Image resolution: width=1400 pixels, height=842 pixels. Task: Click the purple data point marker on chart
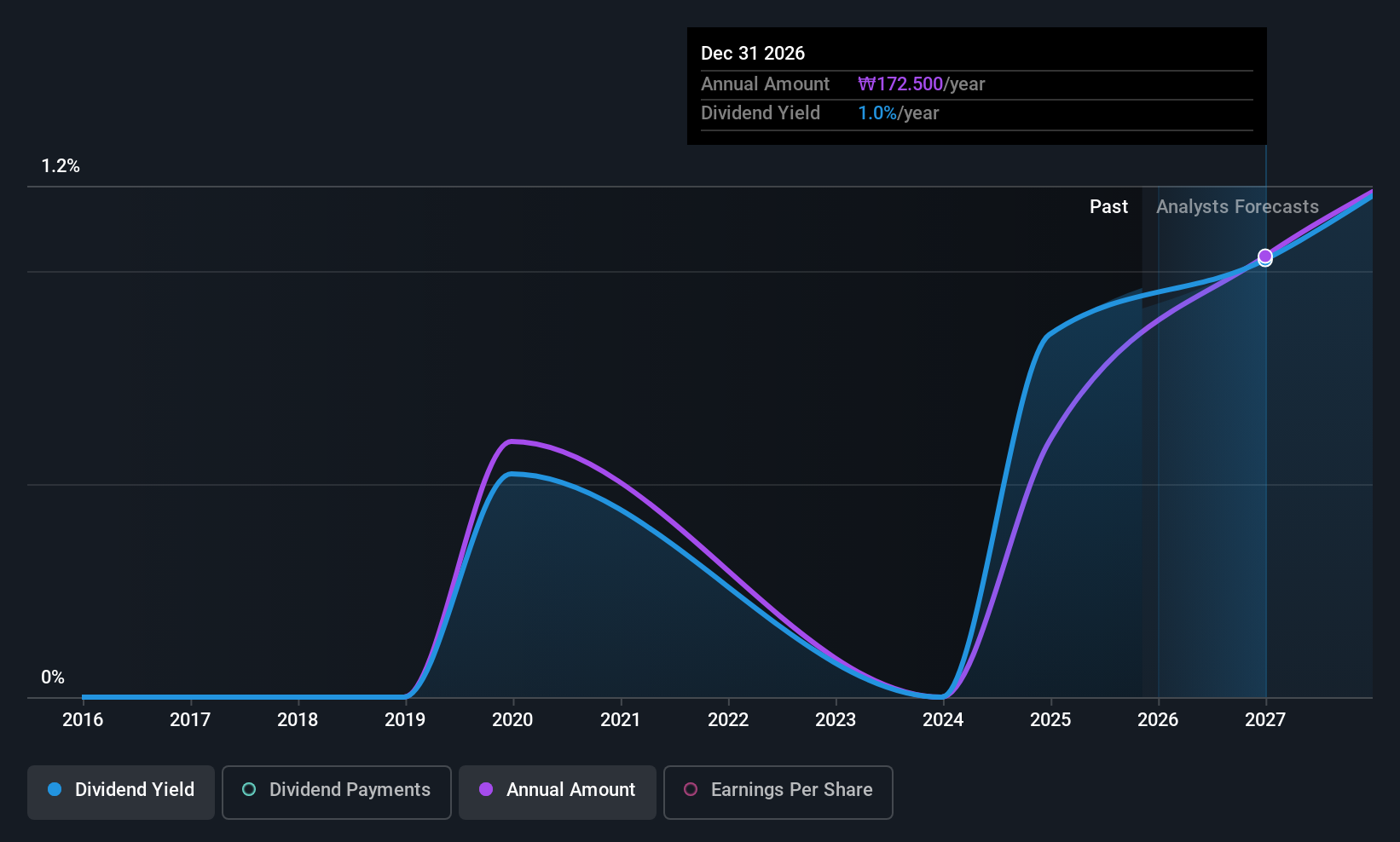(1265, 256)
